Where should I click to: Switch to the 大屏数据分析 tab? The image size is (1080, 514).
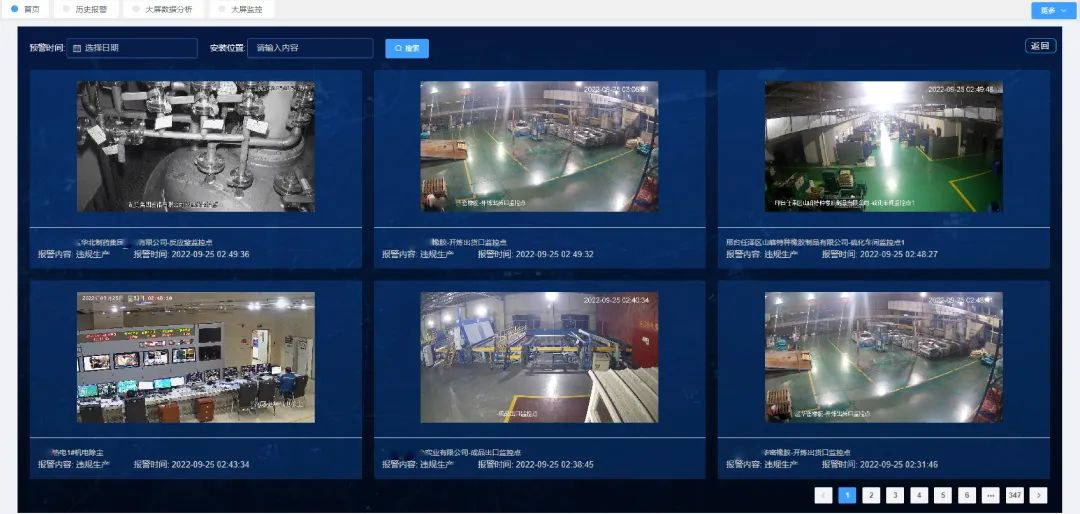click(163, 9)
